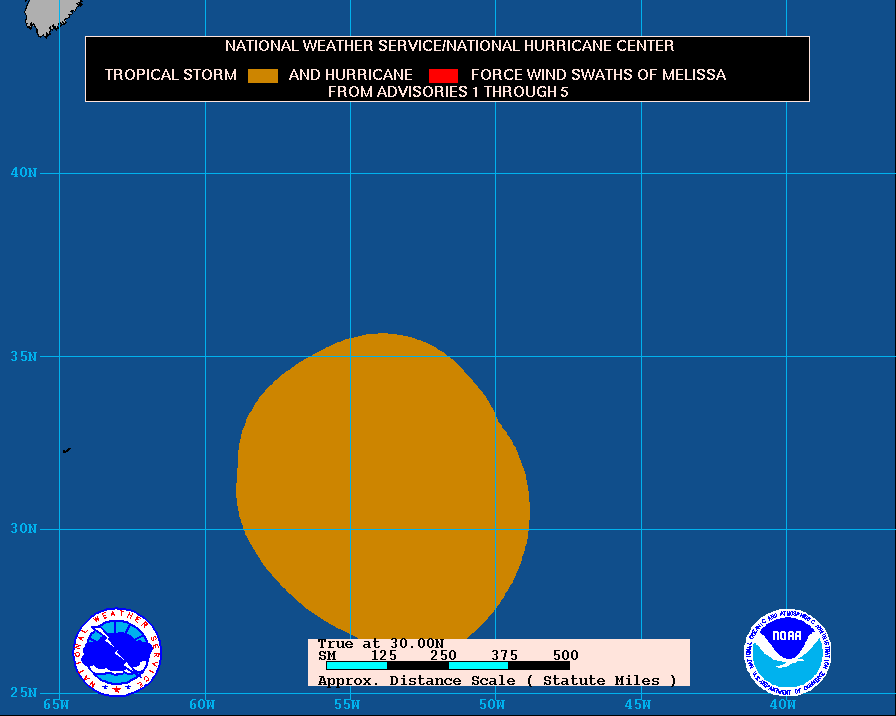Screen dimensions: 896x716
Task: Click the 250 mile scale marker
Action: pyautogui.click(x=443, y=655)
